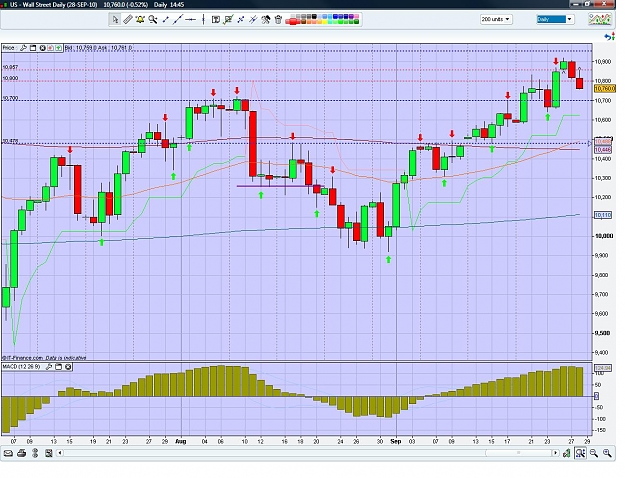The width and height of the screenshot is (625, 478).
Task: Select the text box annotation tool
Action: click(216, 19)
